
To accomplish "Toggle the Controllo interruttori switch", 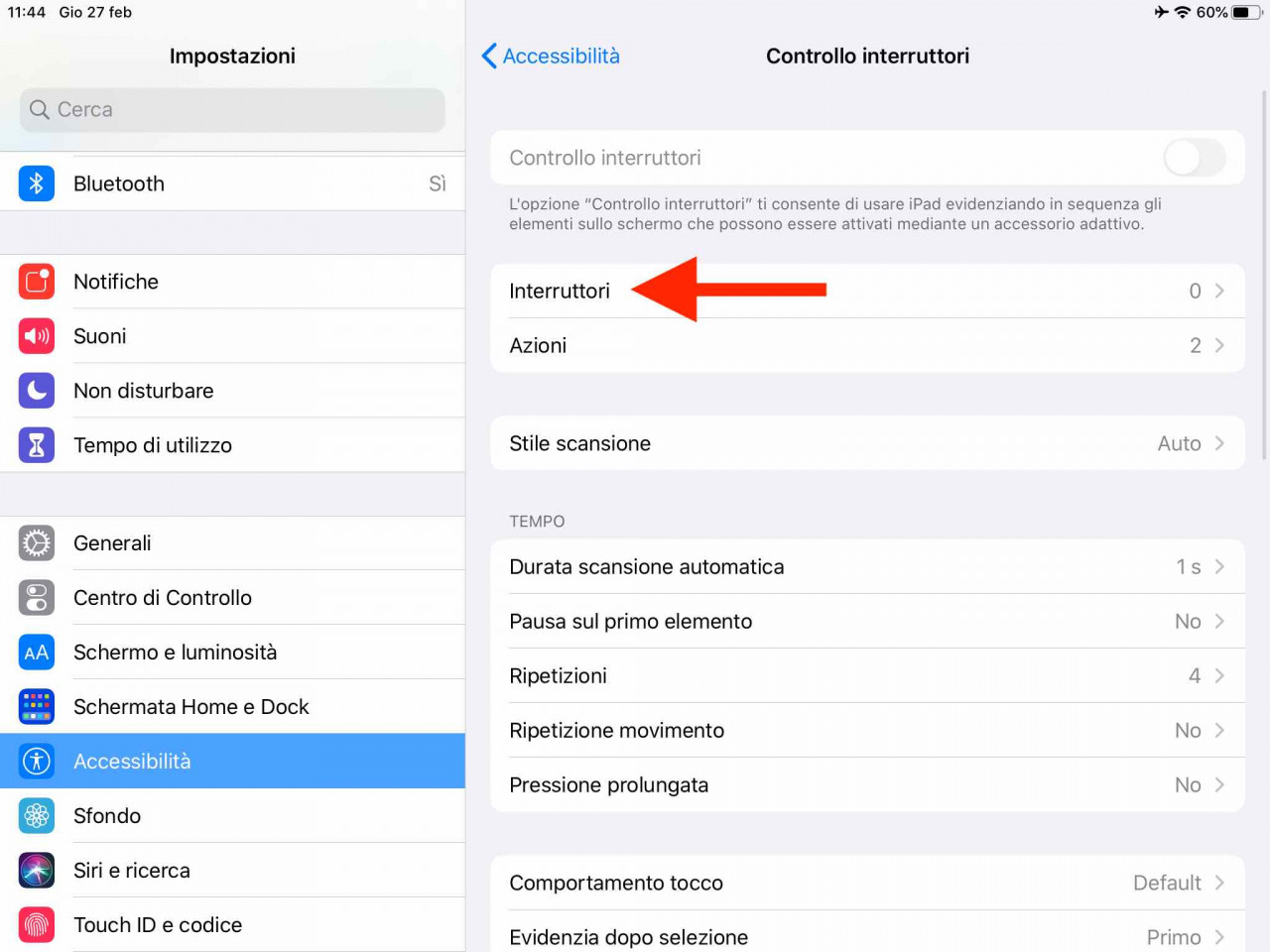I will (x=1195, y=158).
